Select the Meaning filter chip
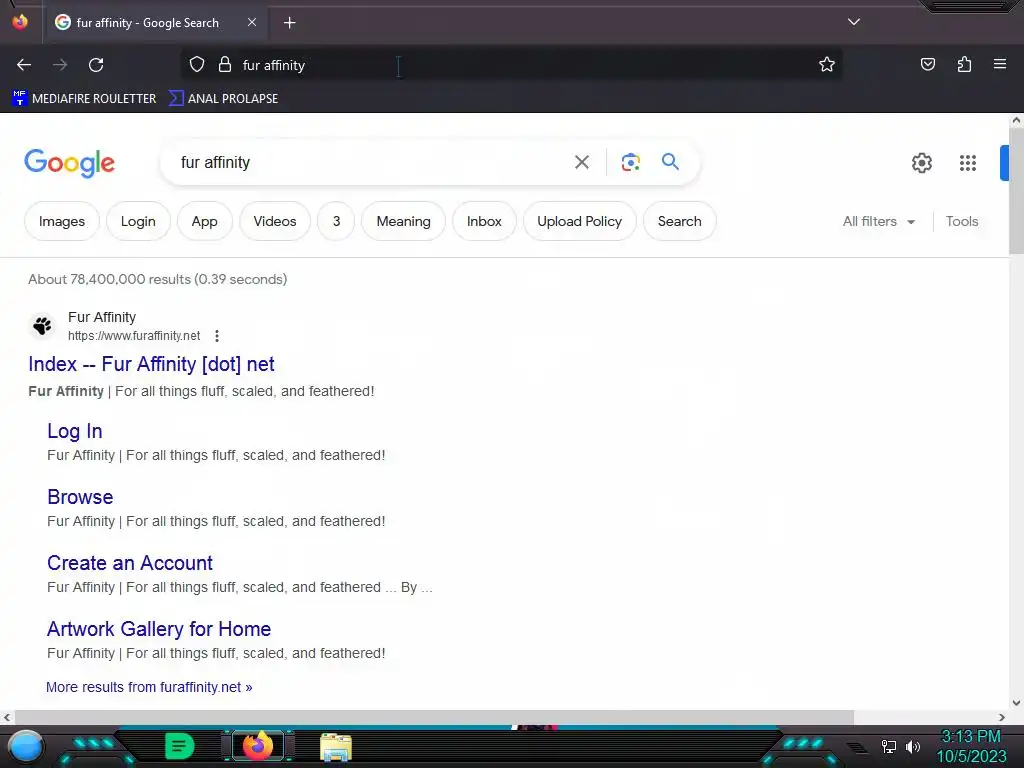Screen dimensions: 1024x768 [x=404, y=221]
